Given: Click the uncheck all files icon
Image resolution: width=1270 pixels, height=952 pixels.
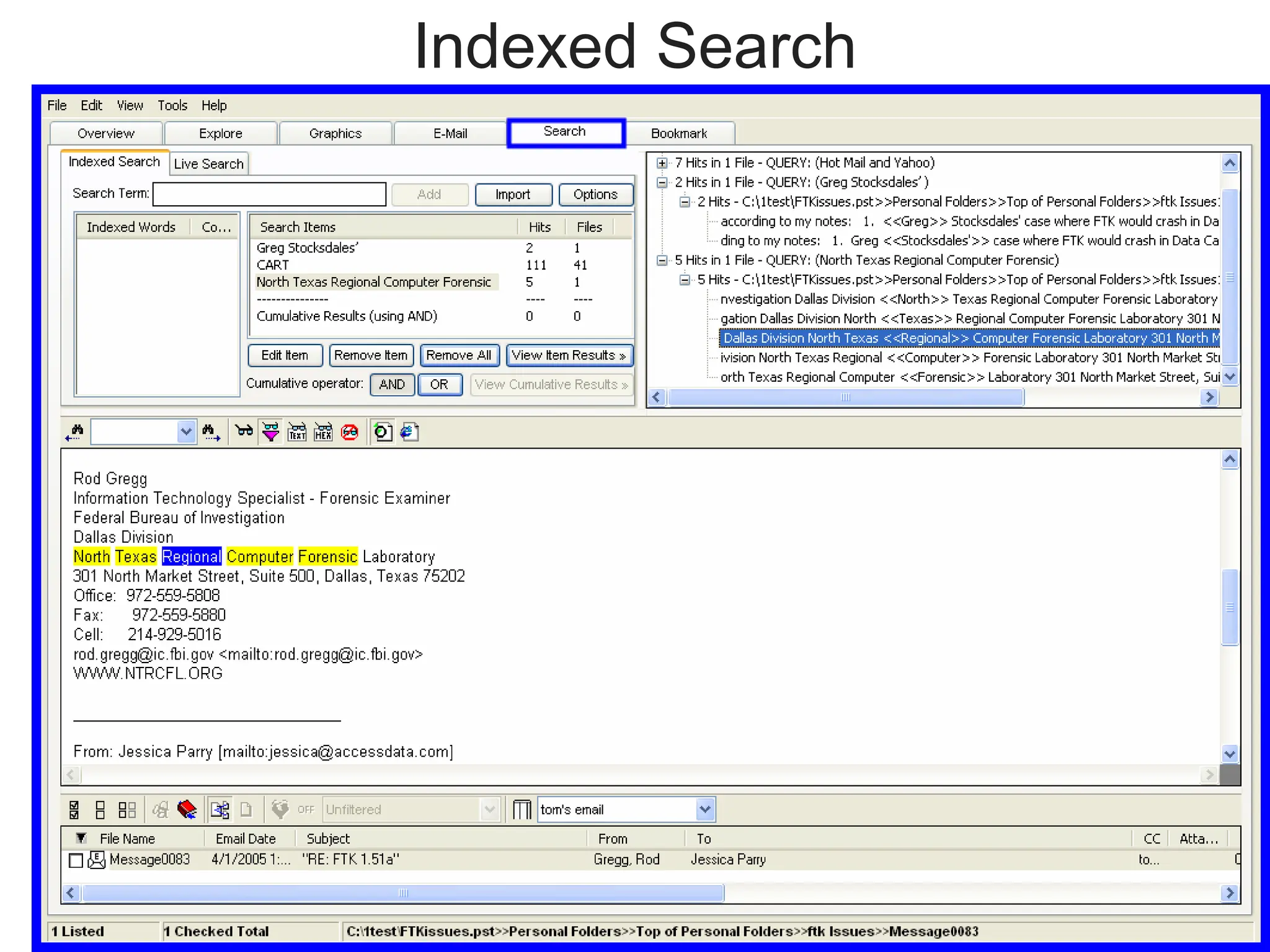Looking at the screenshot, I should [x=100, y=809].
